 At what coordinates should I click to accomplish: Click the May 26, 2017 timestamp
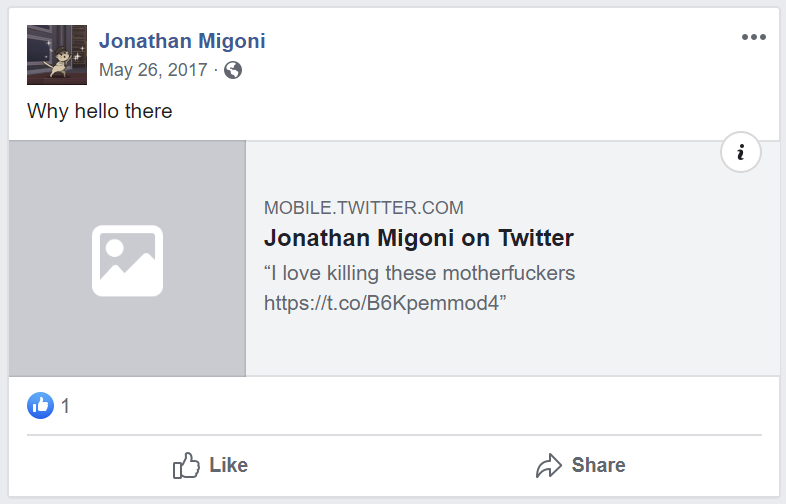(x=153, y=70)
